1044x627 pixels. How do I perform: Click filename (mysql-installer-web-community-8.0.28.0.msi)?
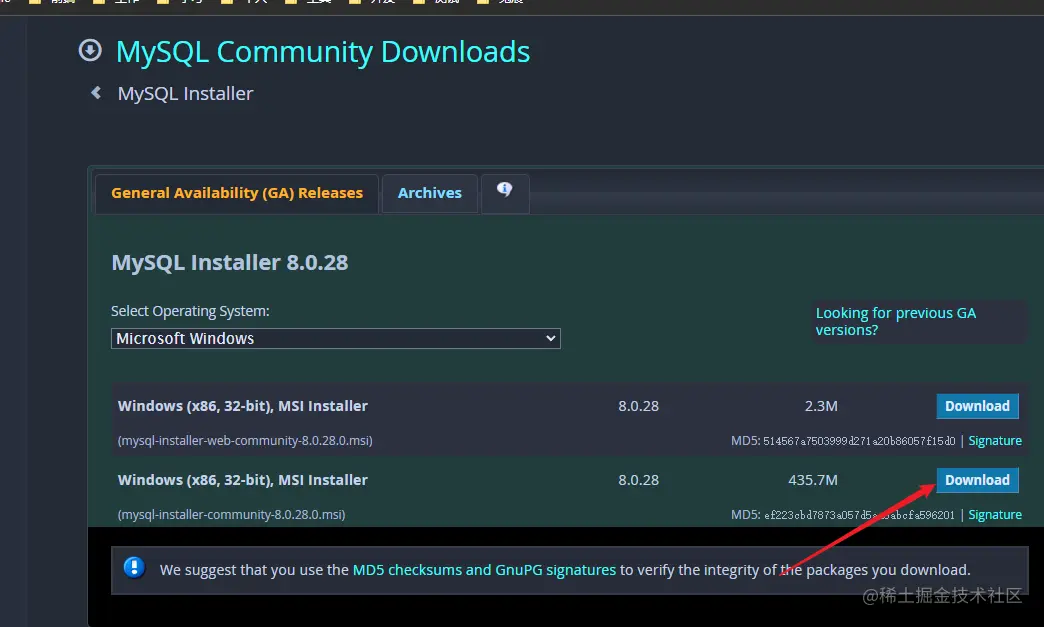click(x=245, y=441)
